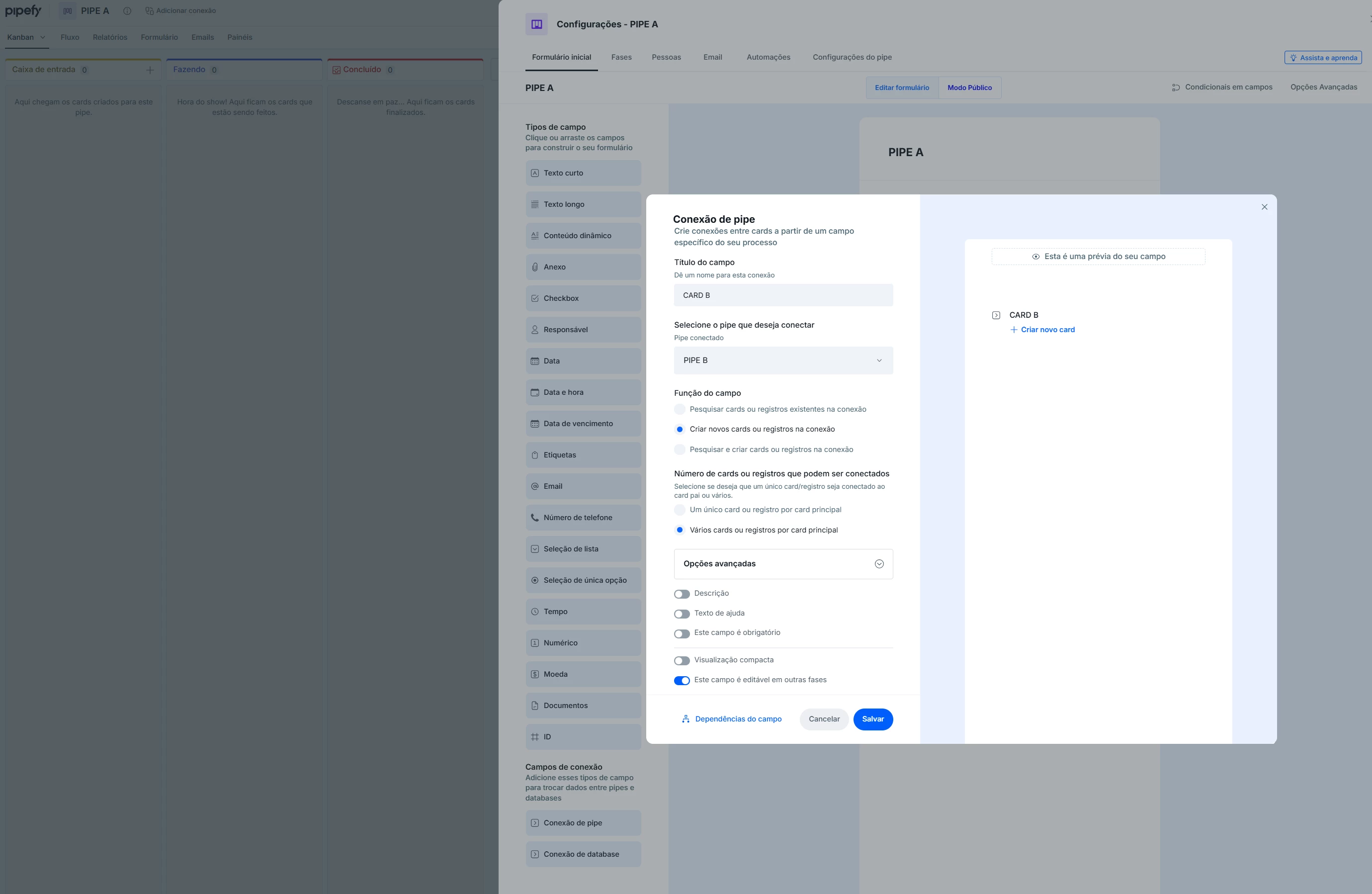Expand the CARD B preview chevron

pyautogui.click(x=996, y=315)
